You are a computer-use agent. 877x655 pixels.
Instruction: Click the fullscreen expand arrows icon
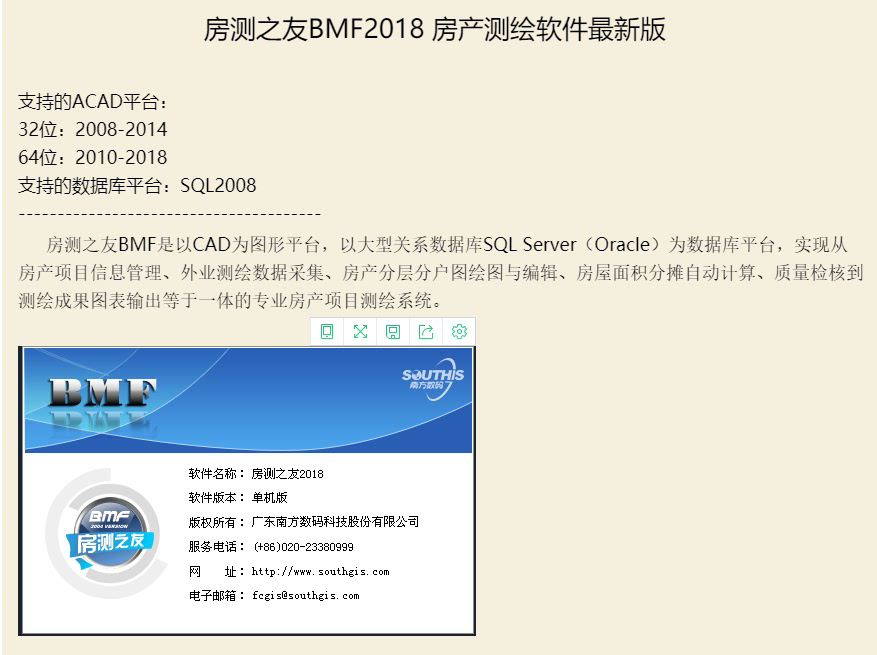360,332
